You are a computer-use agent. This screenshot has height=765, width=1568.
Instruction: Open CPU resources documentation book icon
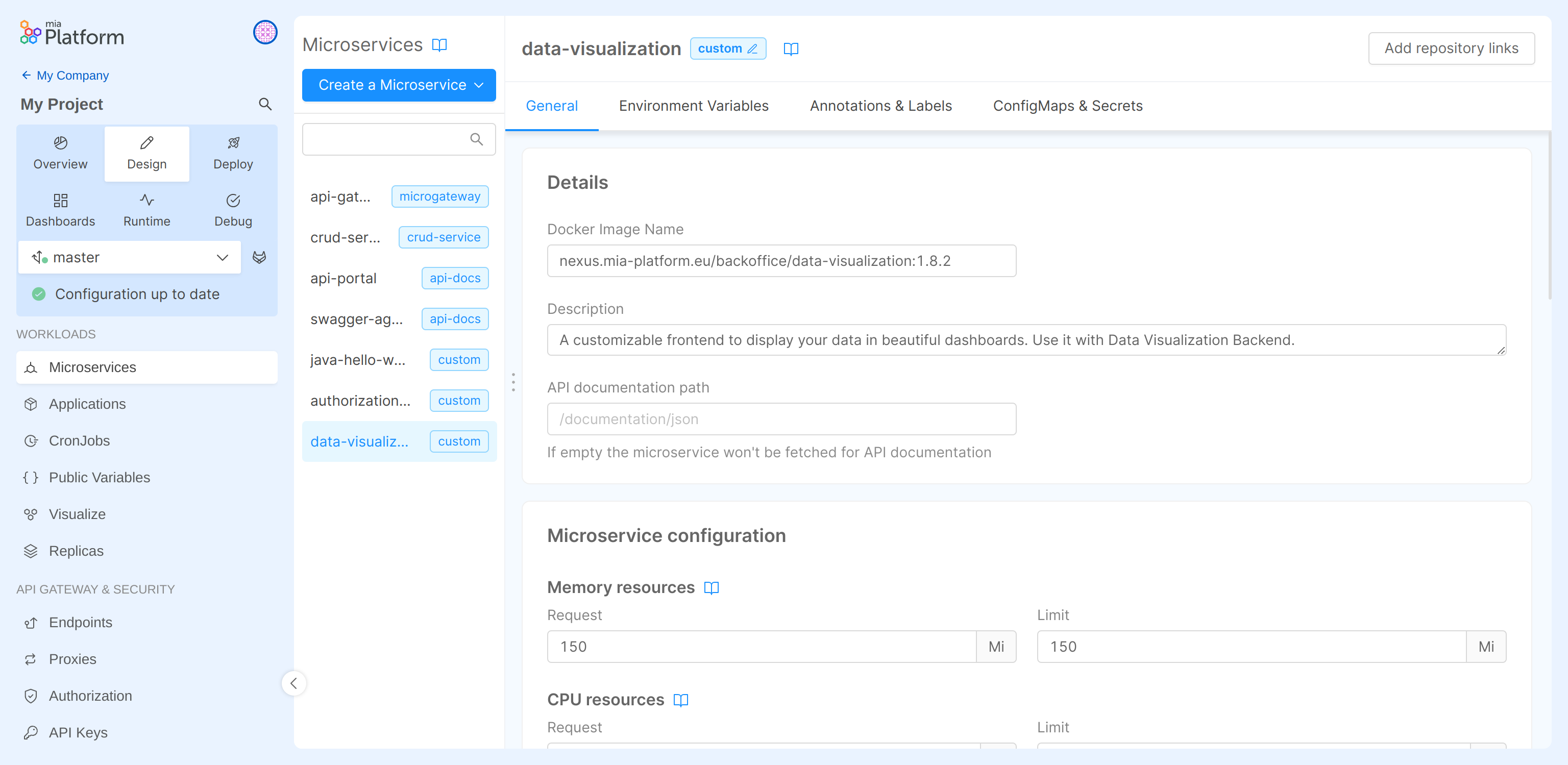tap(680, 700)
